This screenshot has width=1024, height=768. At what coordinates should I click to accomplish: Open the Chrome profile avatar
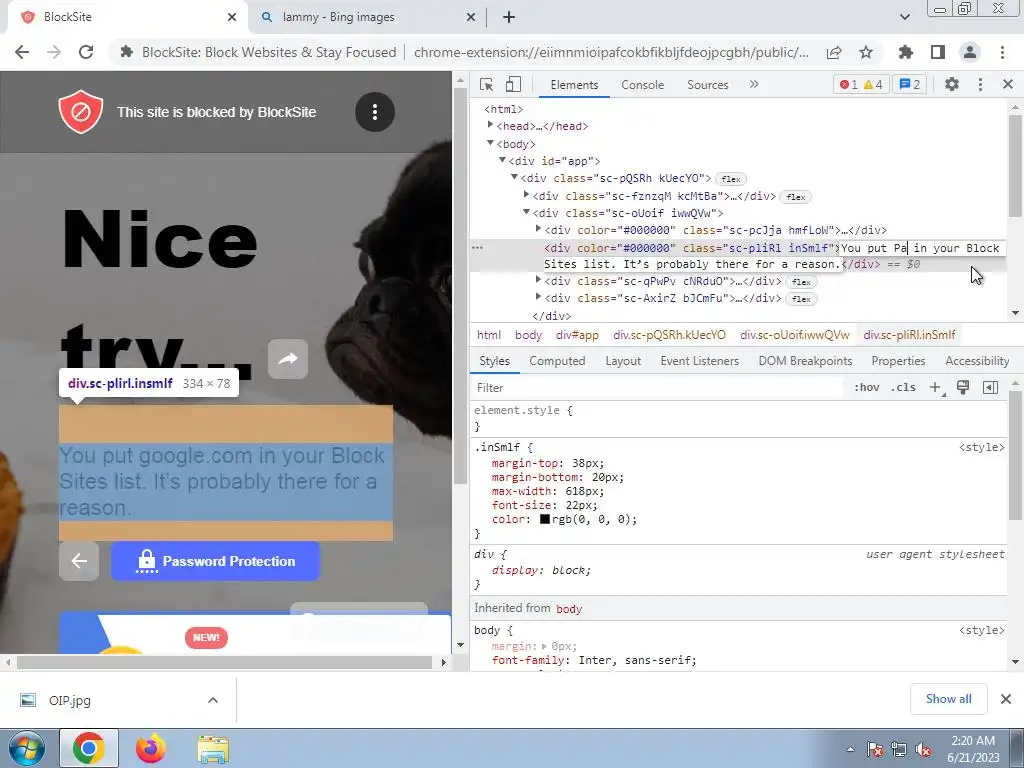[x=970, y=52]
